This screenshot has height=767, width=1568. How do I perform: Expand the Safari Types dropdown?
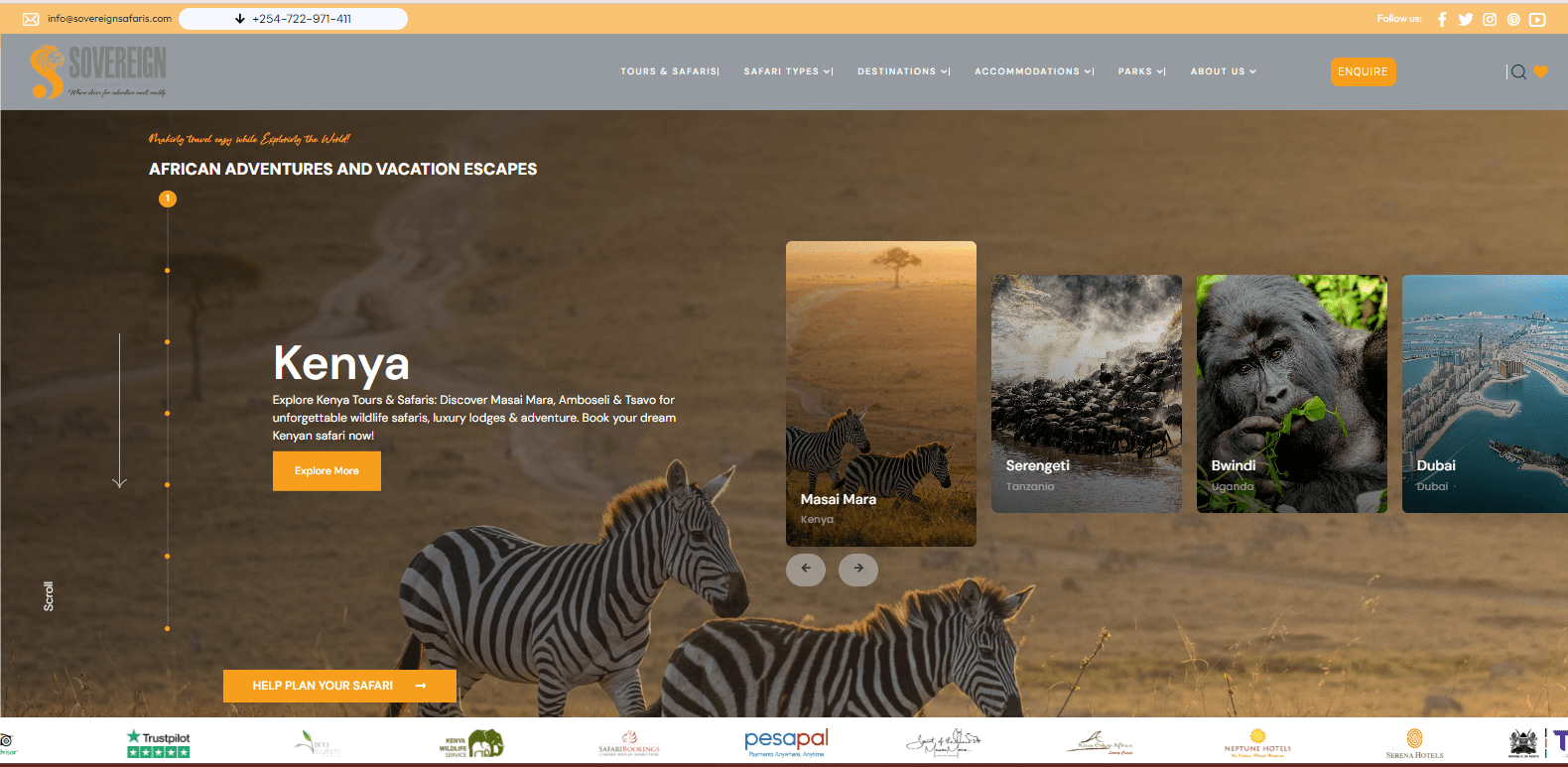point(787,71)
